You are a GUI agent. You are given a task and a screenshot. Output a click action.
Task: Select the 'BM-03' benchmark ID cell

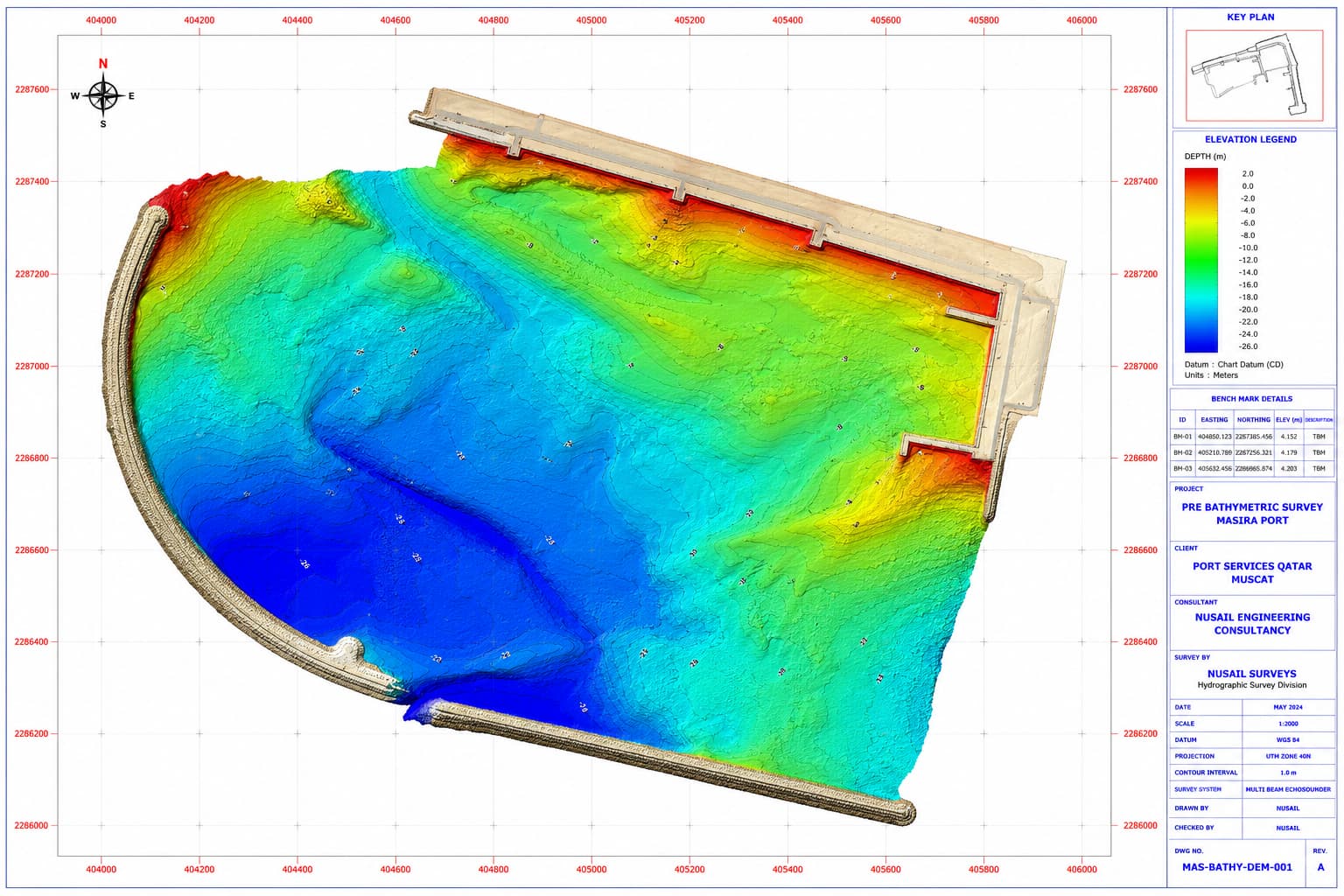pos(1182,469)
